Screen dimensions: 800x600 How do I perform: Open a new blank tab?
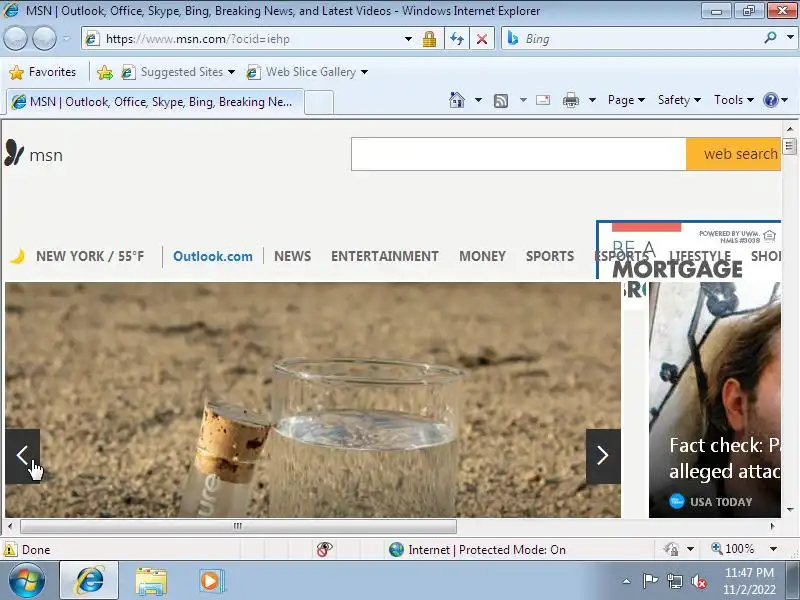[319, 102]
